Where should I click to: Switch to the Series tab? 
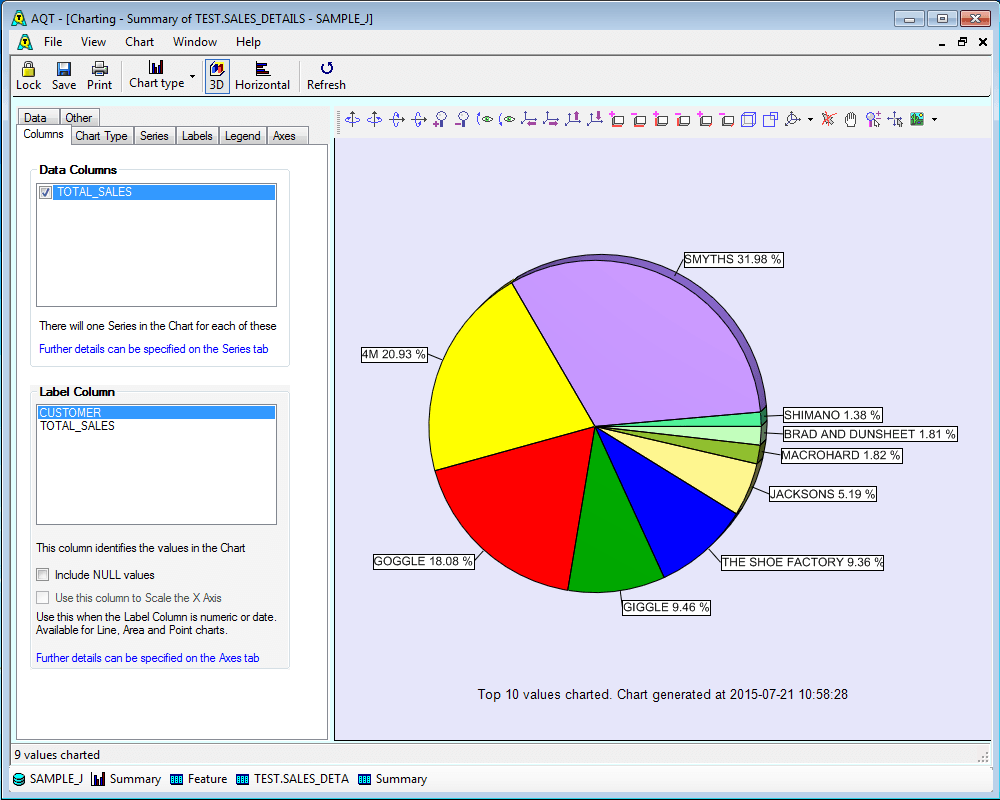pos(154,136)
